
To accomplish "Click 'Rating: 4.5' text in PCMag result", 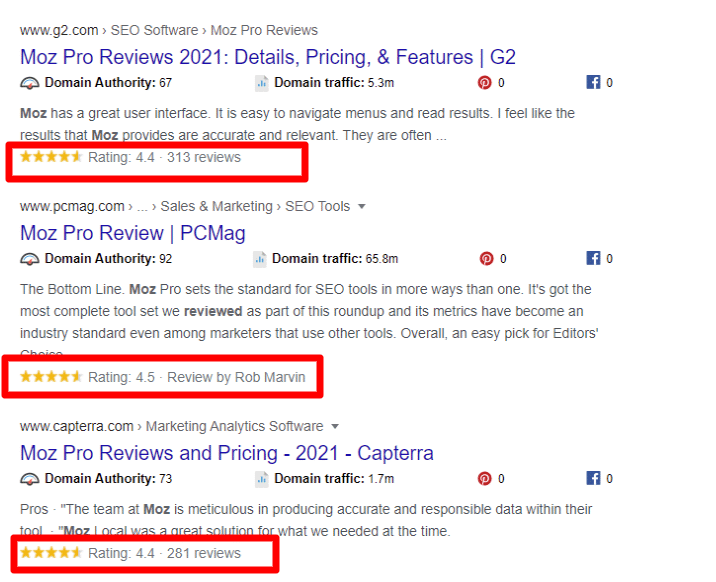I will coord(121,378).
